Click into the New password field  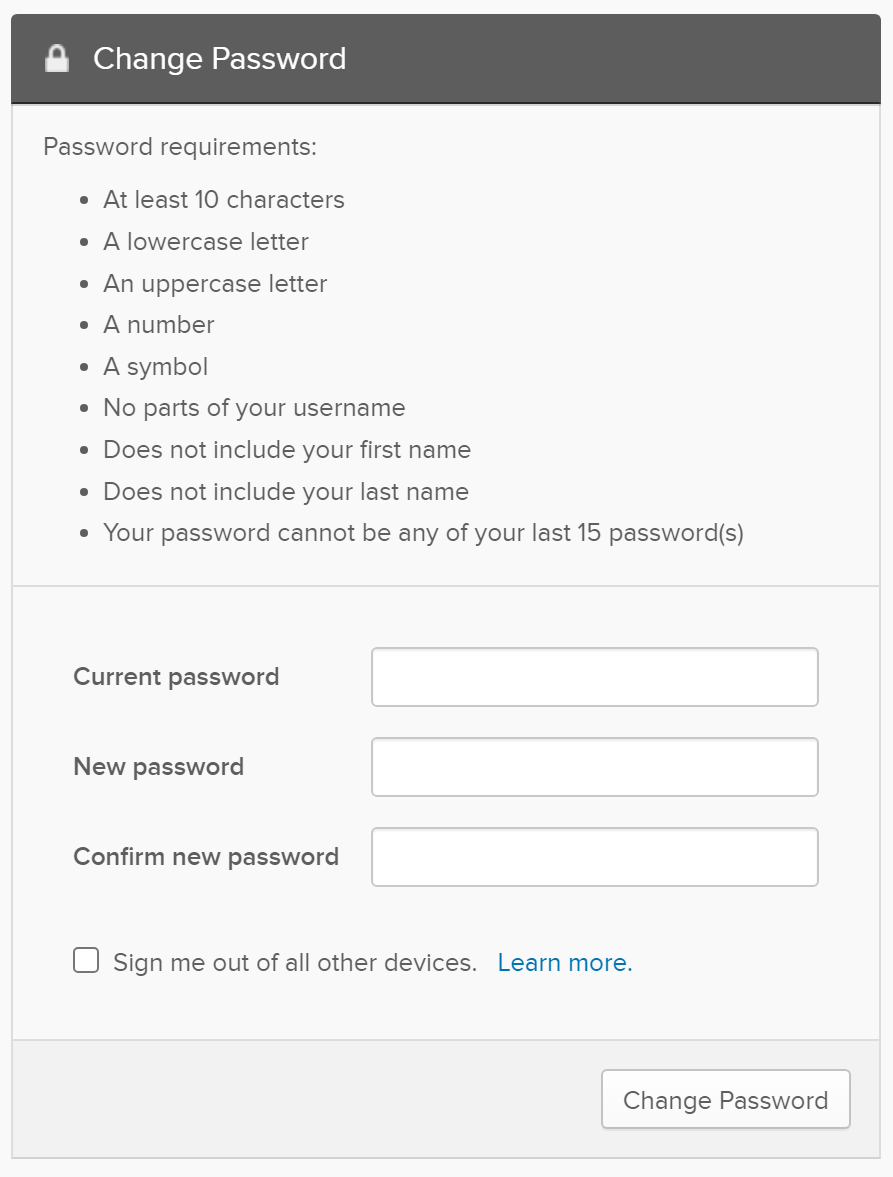594,767
